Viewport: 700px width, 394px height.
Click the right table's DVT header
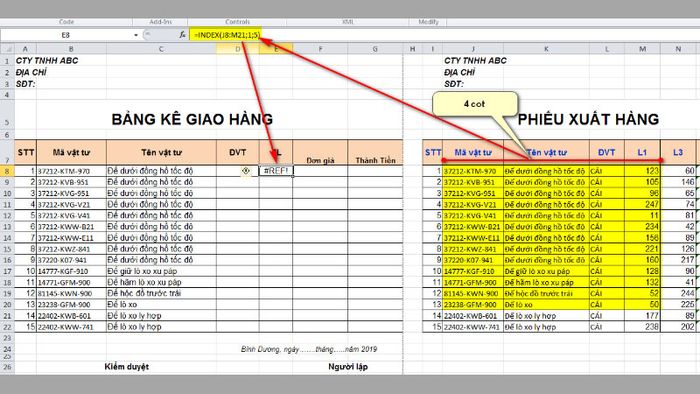click(x=606, y=153)
